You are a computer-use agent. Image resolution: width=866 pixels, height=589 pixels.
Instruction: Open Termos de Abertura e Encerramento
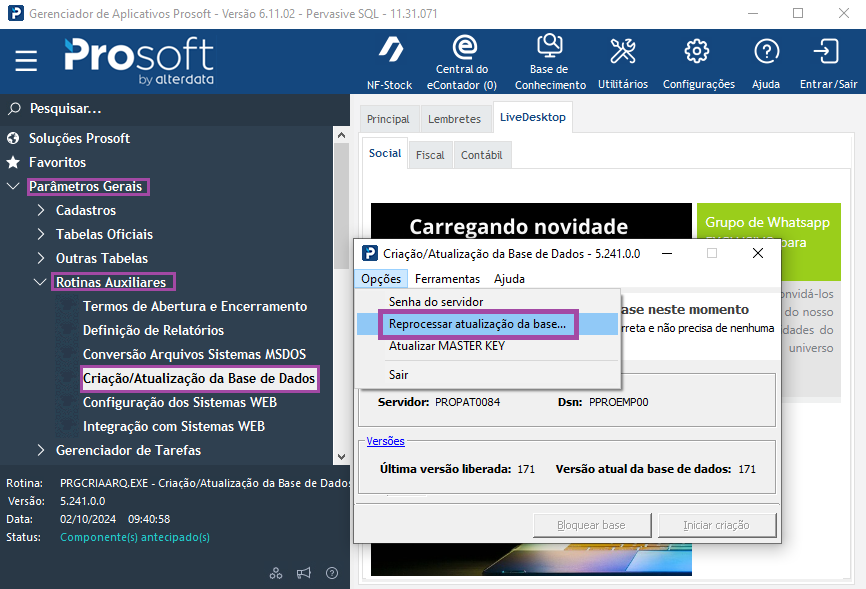(x=194, y=306)
